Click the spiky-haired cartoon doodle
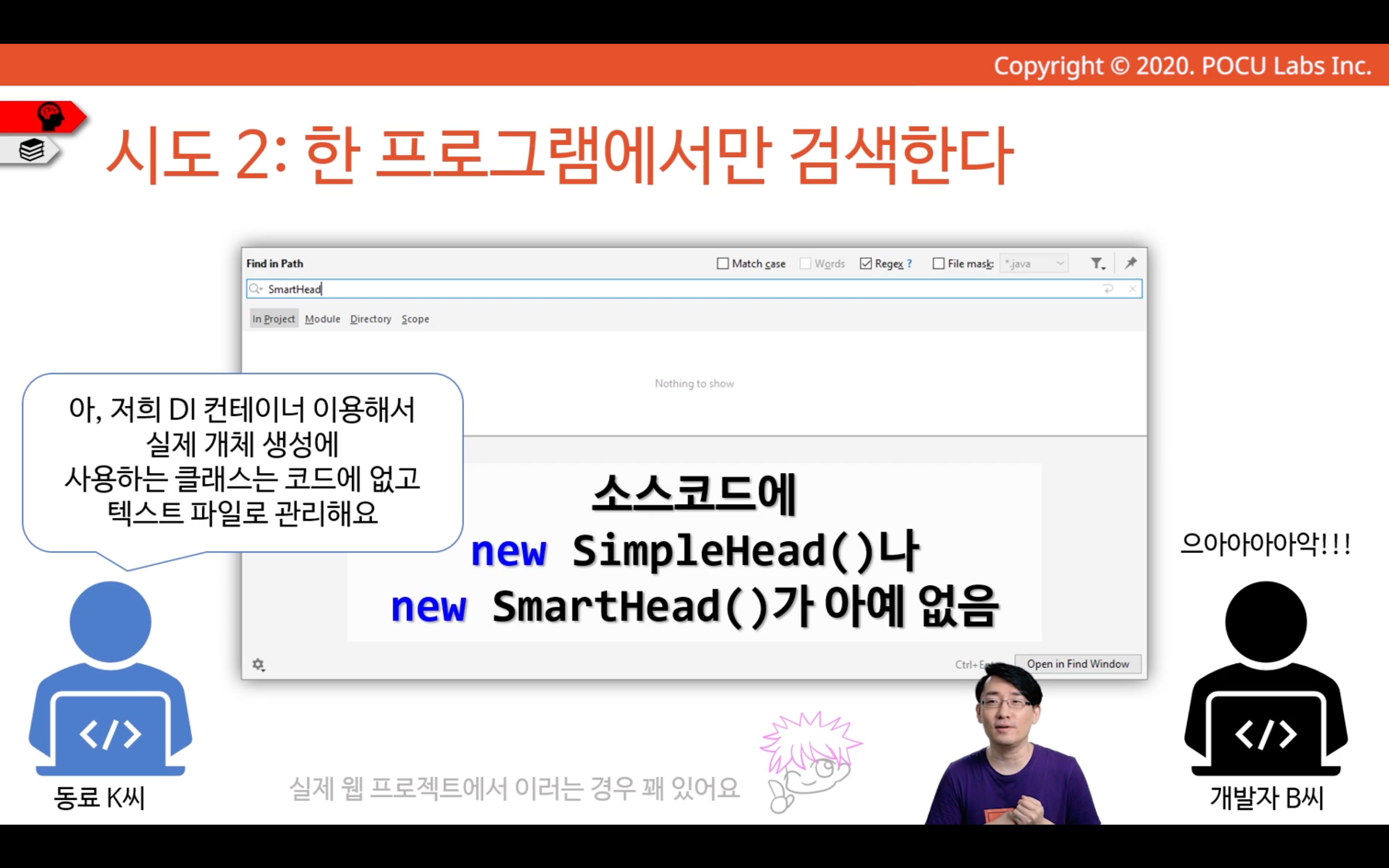The image size is (1389, 868). coord(809,761)
